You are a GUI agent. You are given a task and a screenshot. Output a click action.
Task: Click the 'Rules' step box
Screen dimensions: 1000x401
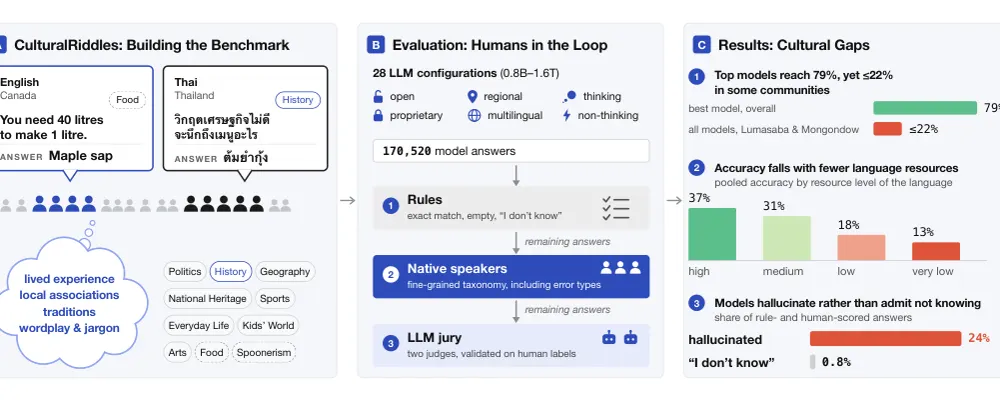511,208
